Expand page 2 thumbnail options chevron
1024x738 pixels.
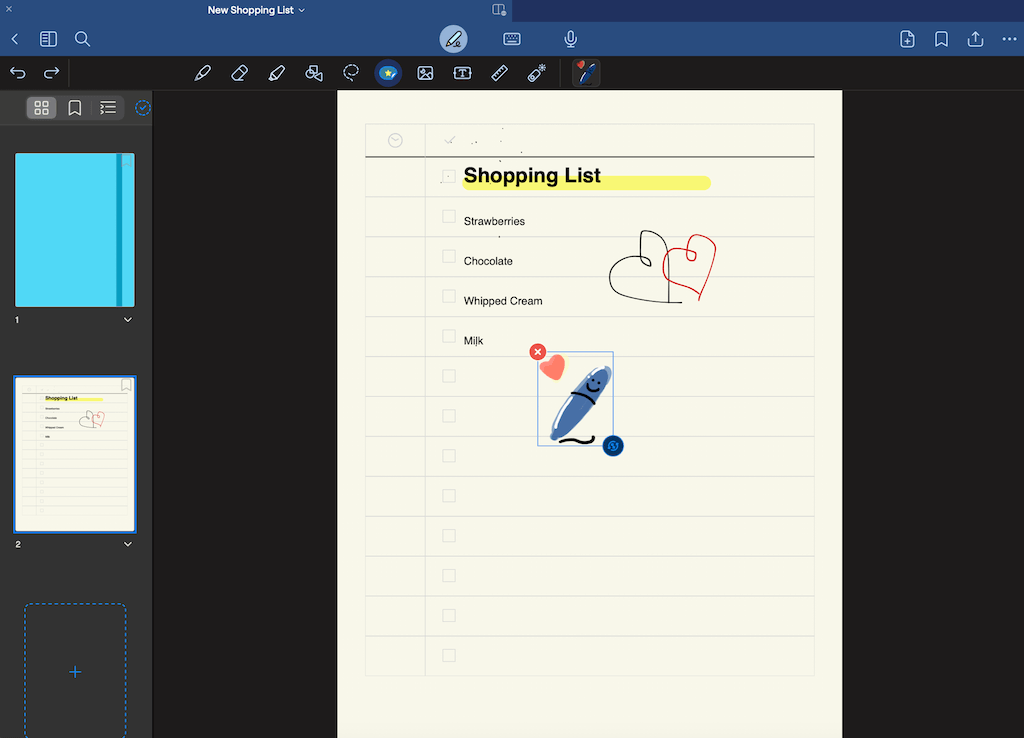(x=127, y=543)
